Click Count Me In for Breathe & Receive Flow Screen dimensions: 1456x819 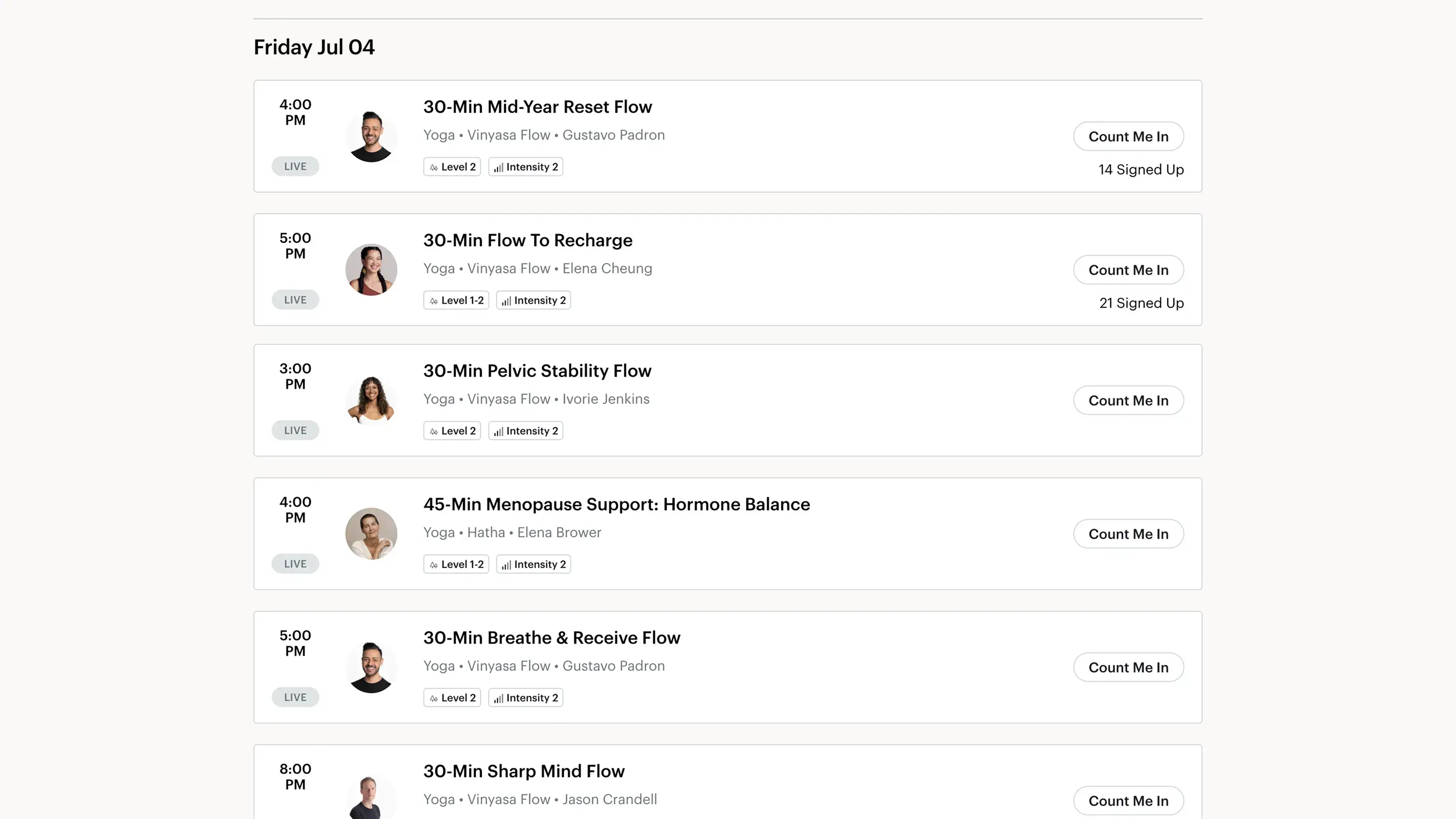pos(1128,667)
